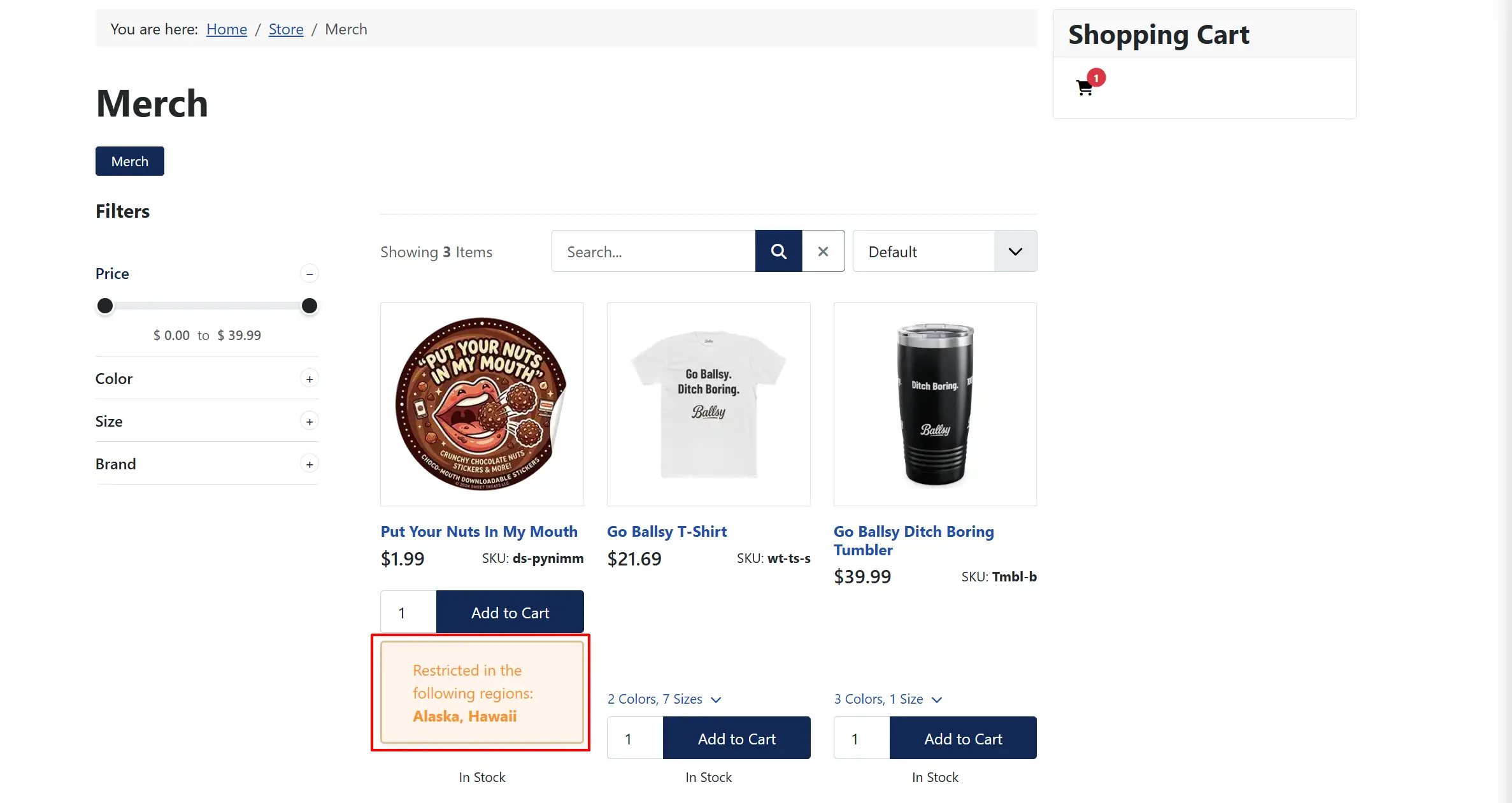
Task: Expand the 3 Colors, 1 Size options
Action: [888, 699]
